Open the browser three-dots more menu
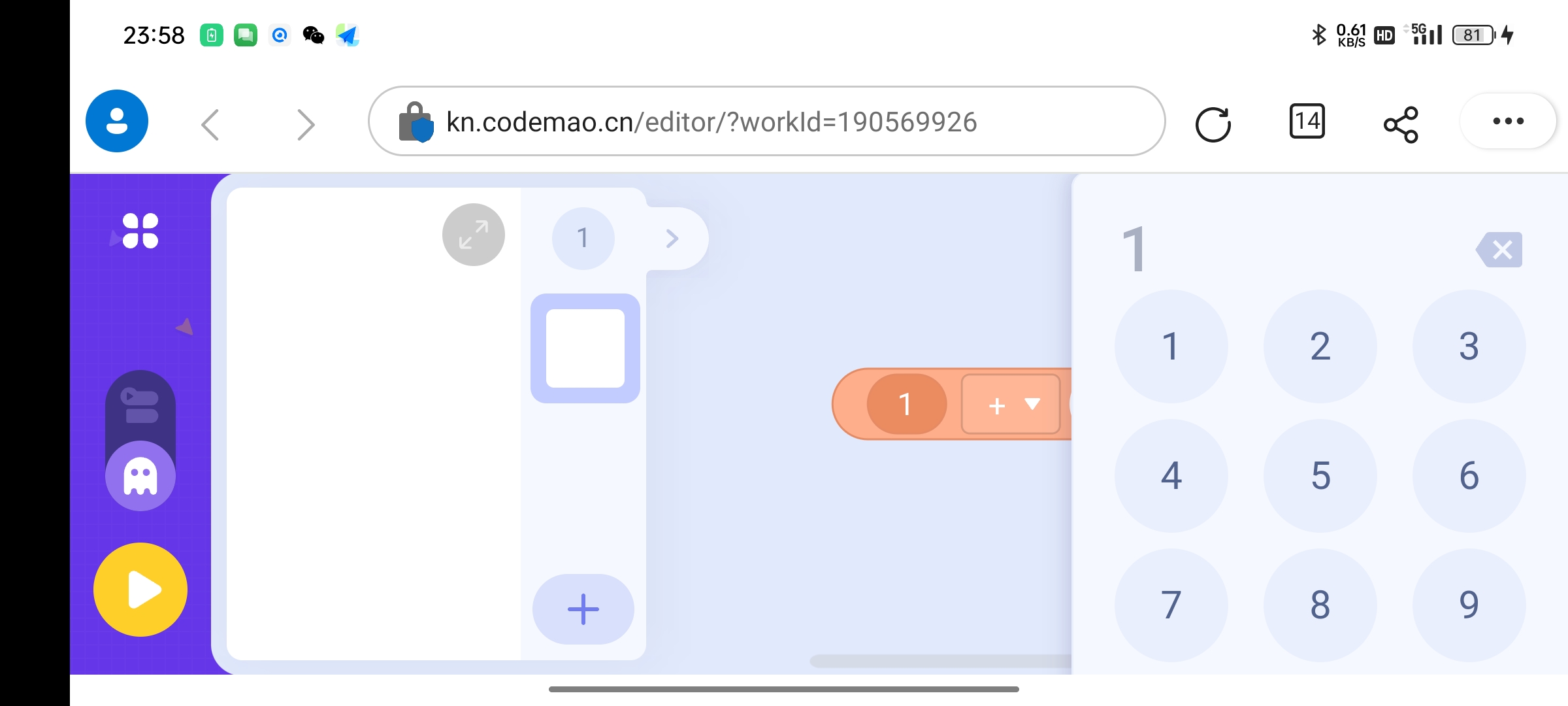 click(1509, 121)
